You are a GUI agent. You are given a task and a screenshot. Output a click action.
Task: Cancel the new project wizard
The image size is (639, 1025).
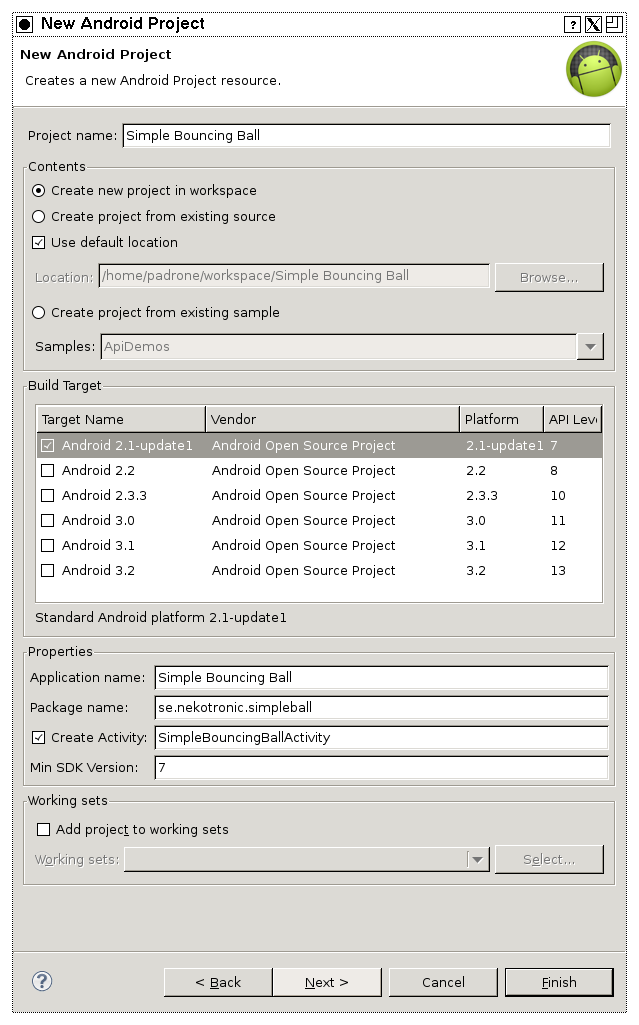coord(443,983)
